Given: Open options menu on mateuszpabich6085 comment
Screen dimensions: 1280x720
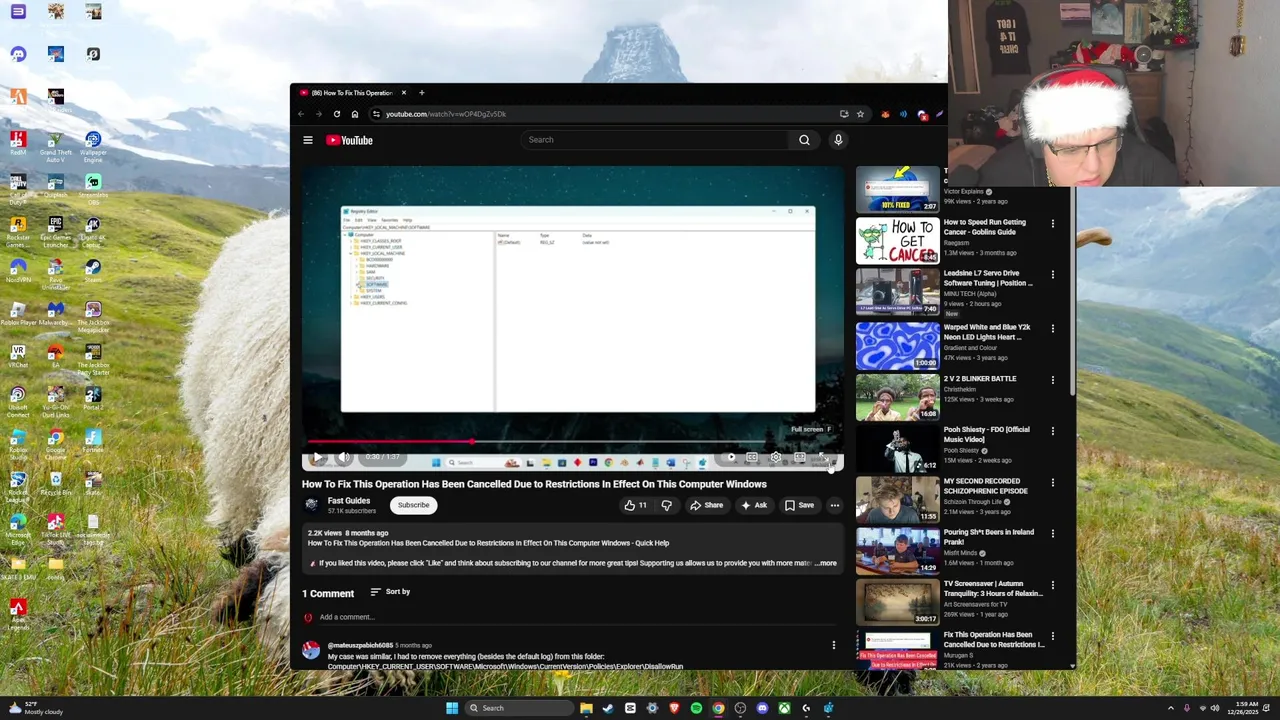Looking at the screenshot, I should (834, 645).
